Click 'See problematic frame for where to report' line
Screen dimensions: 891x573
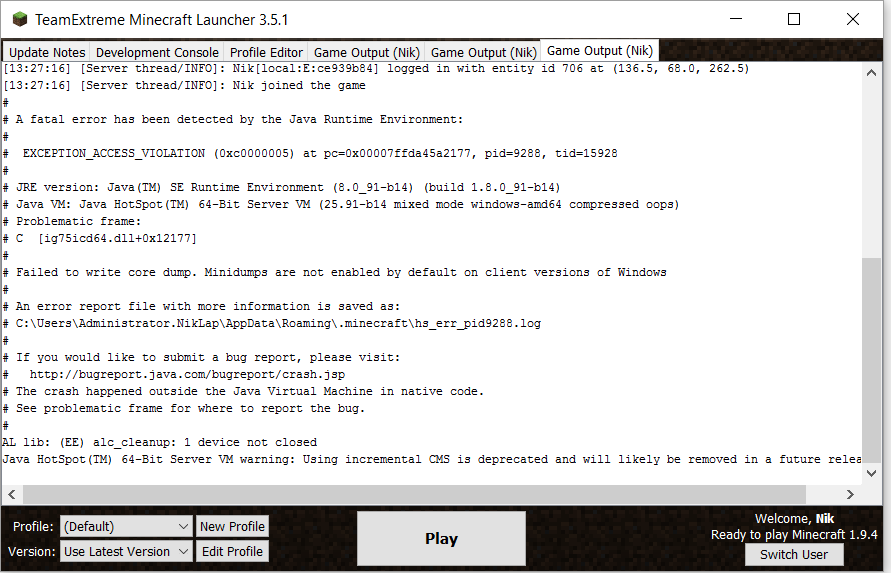pos(184,408)
